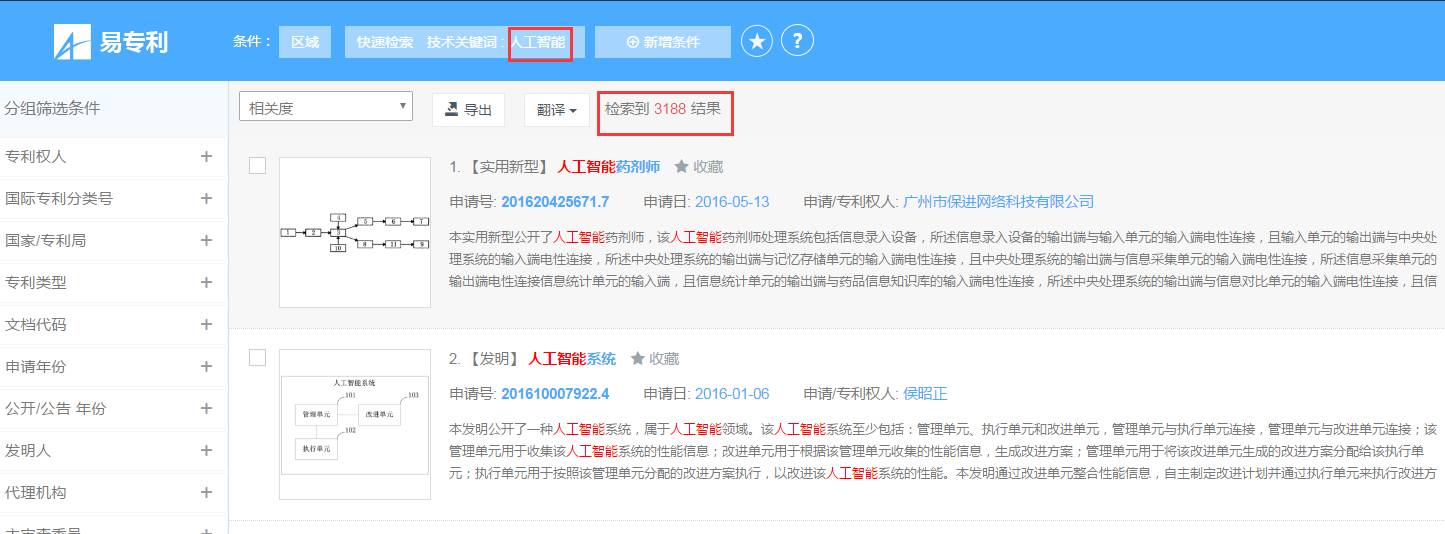Click plus icon next to 国际专利分类号
This screenshot has width=1445, height=534.
(x=206, y=199)
